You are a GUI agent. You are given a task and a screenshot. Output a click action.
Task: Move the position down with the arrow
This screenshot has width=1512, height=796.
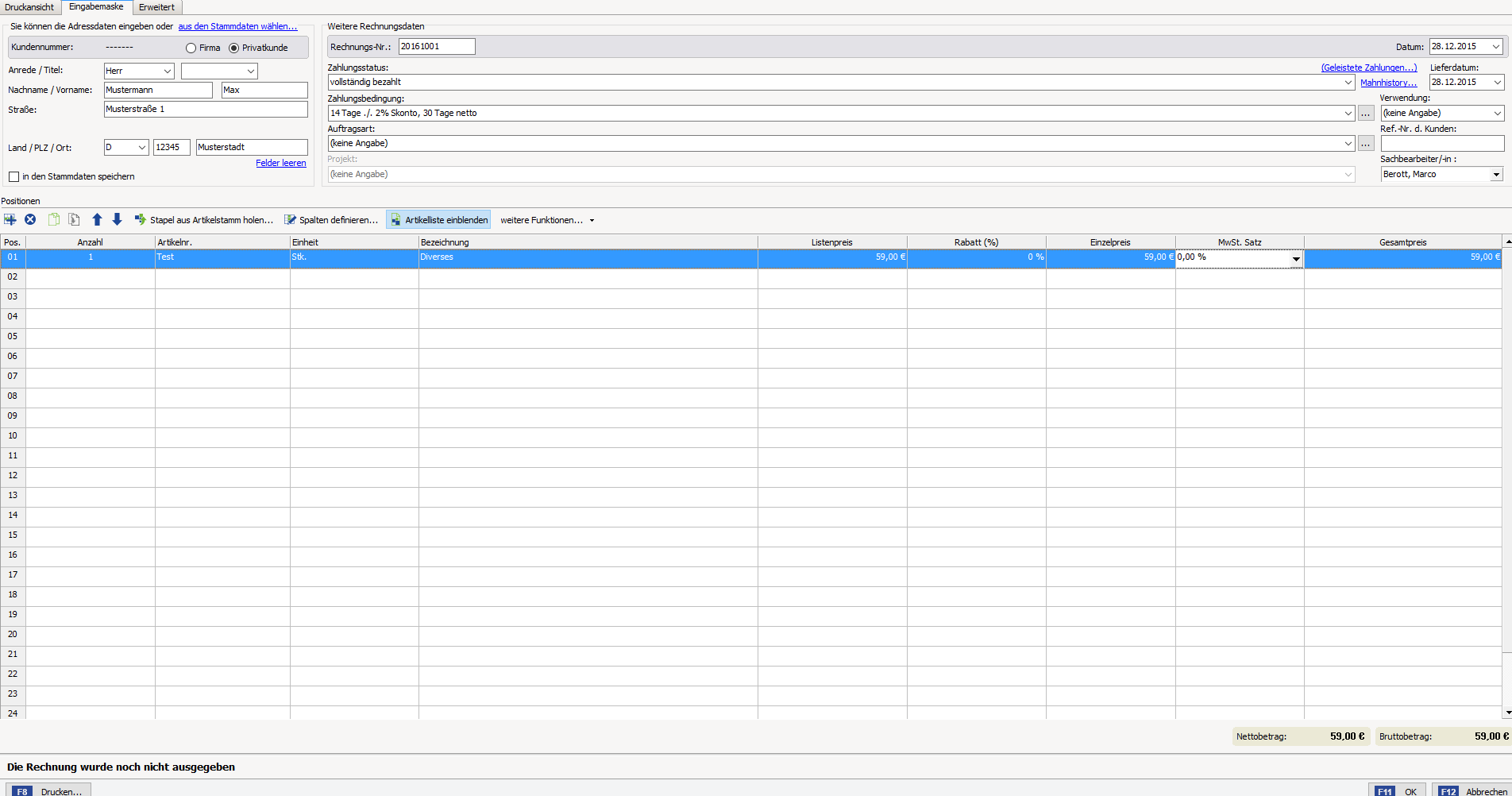point(117,219)
